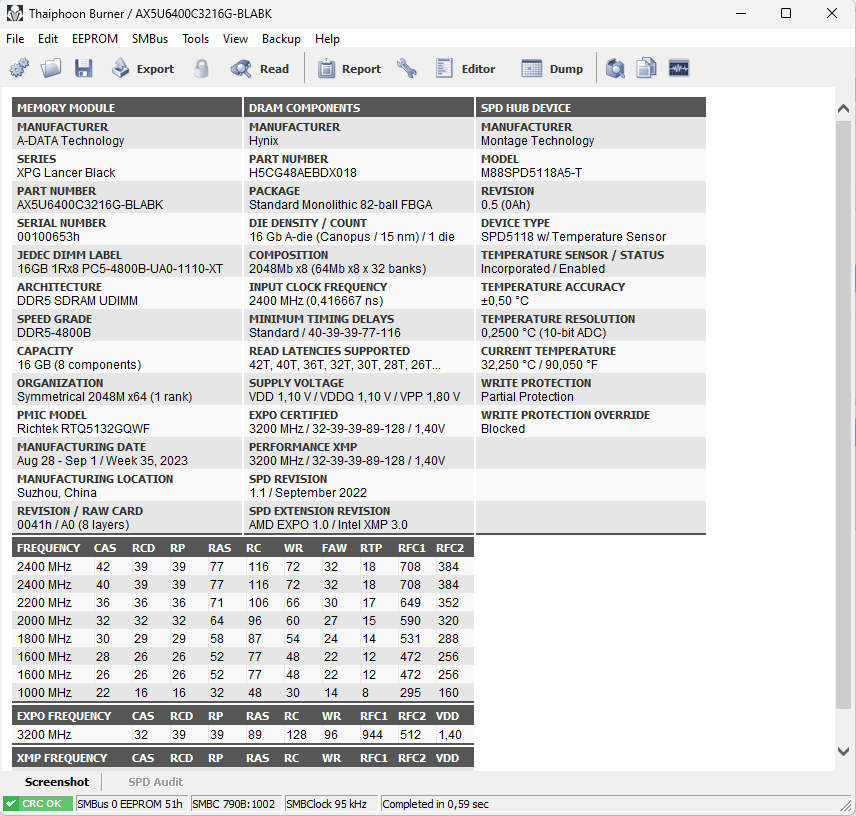Click the SMBus 0 EEPROM 51h status
This screenshot has height=816, width=856.
130,803
